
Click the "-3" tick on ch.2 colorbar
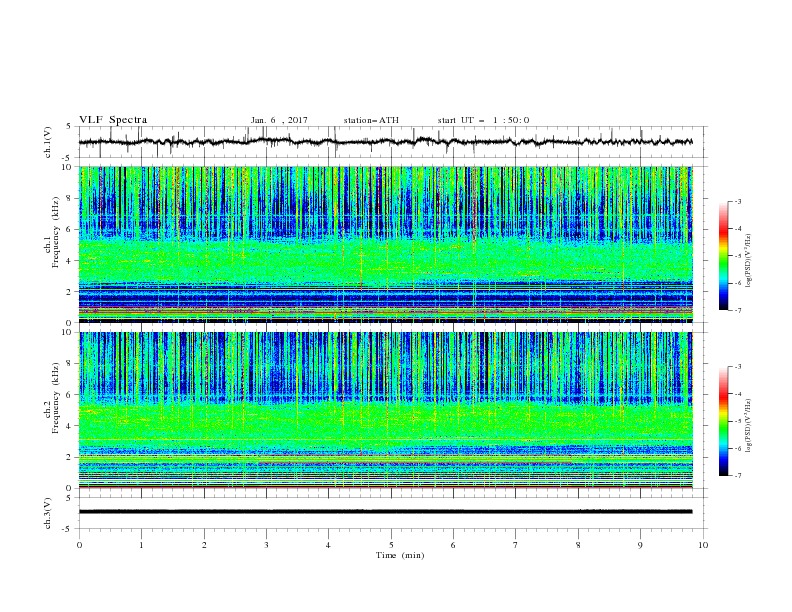[x=737, y=367]
